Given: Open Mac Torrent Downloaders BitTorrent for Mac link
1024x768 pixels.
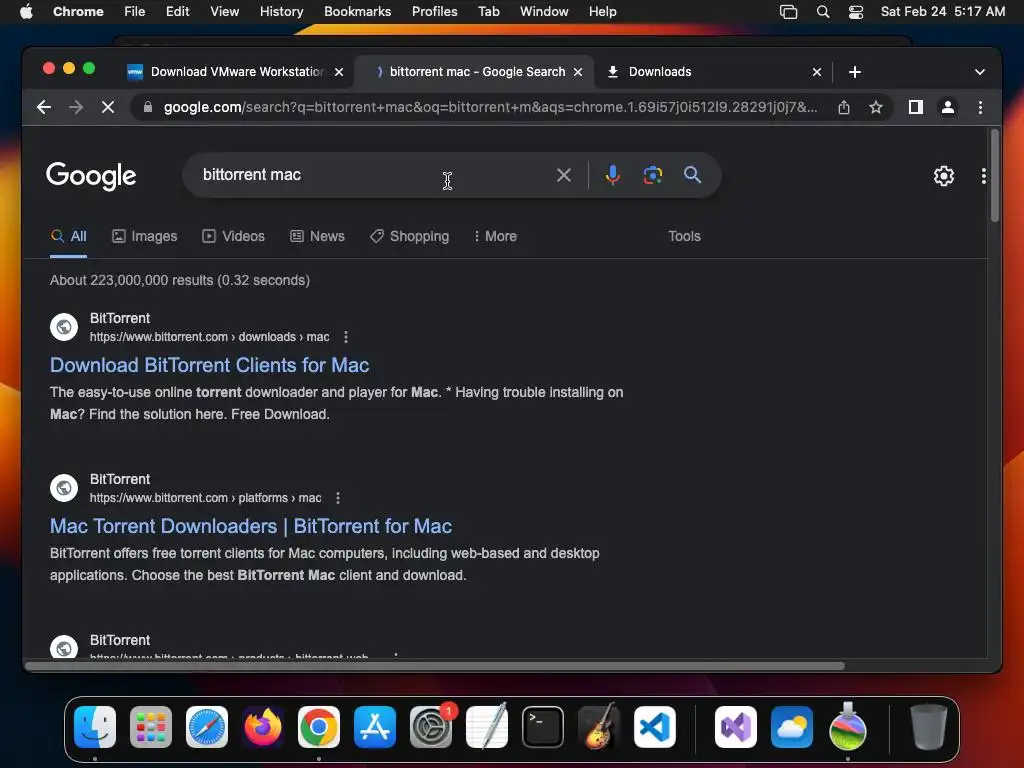Looking at the screenshot, I should (251, 526).
